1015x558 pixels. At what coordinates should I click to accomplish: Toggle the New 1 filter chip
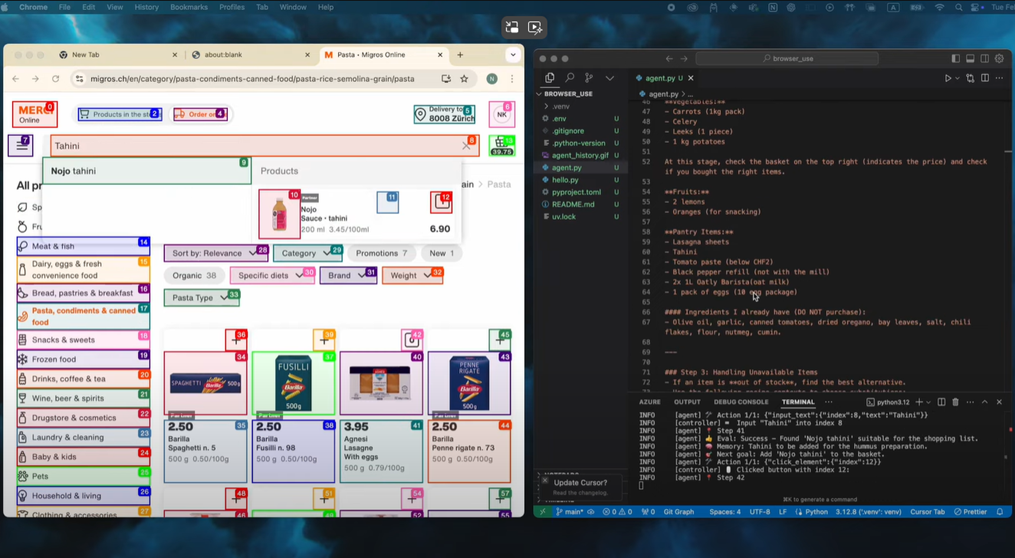[441, 253]
